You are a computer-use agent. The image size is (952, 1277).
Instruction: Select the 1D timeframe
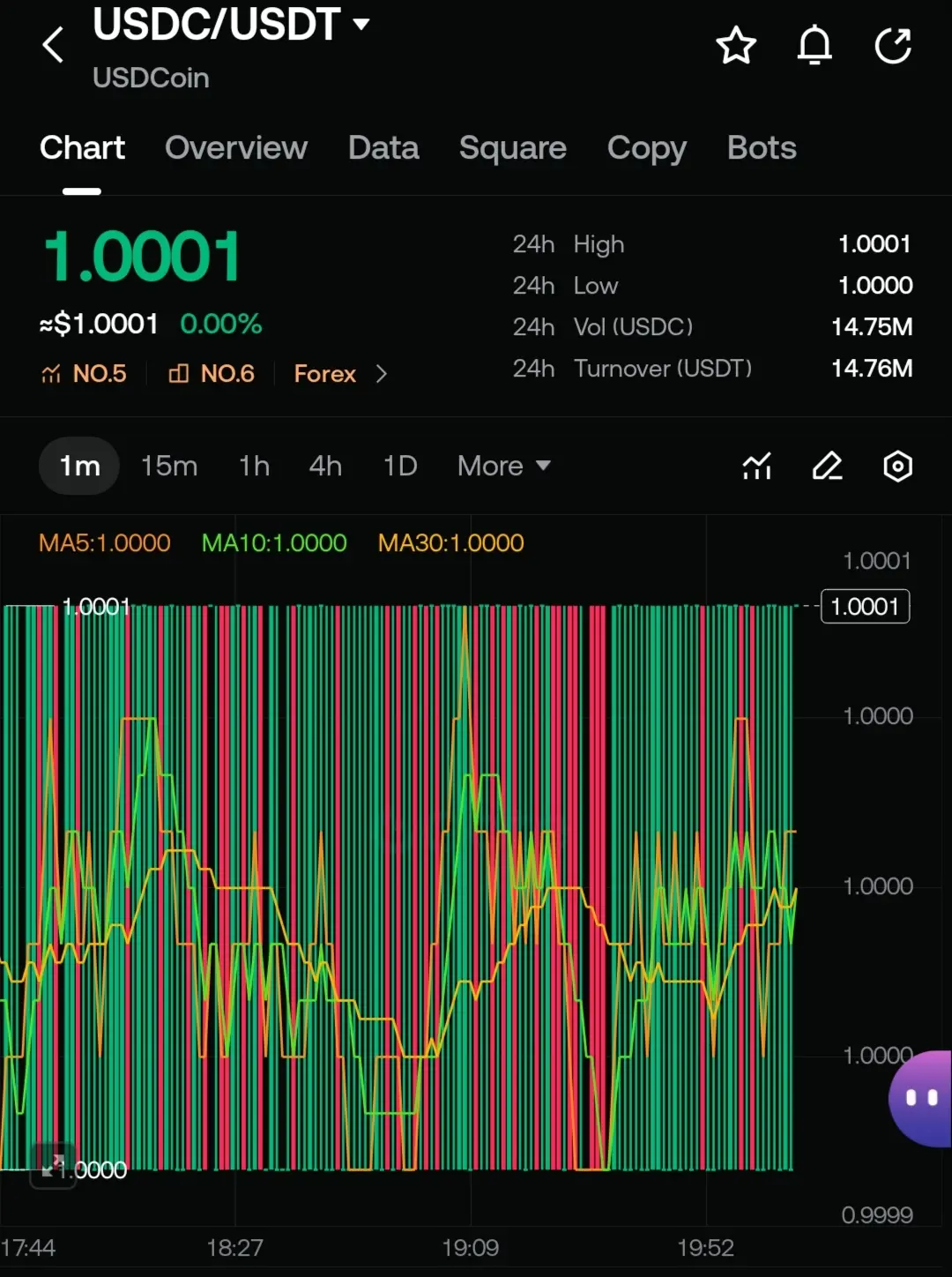[x=400, y=466]
